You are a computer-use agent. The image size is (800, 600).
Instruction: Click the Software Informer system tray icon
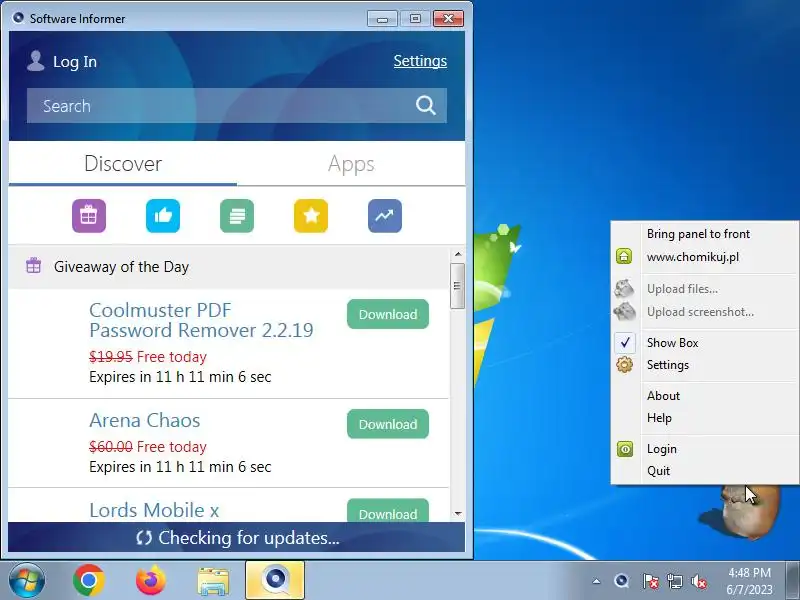coord(621,581)
